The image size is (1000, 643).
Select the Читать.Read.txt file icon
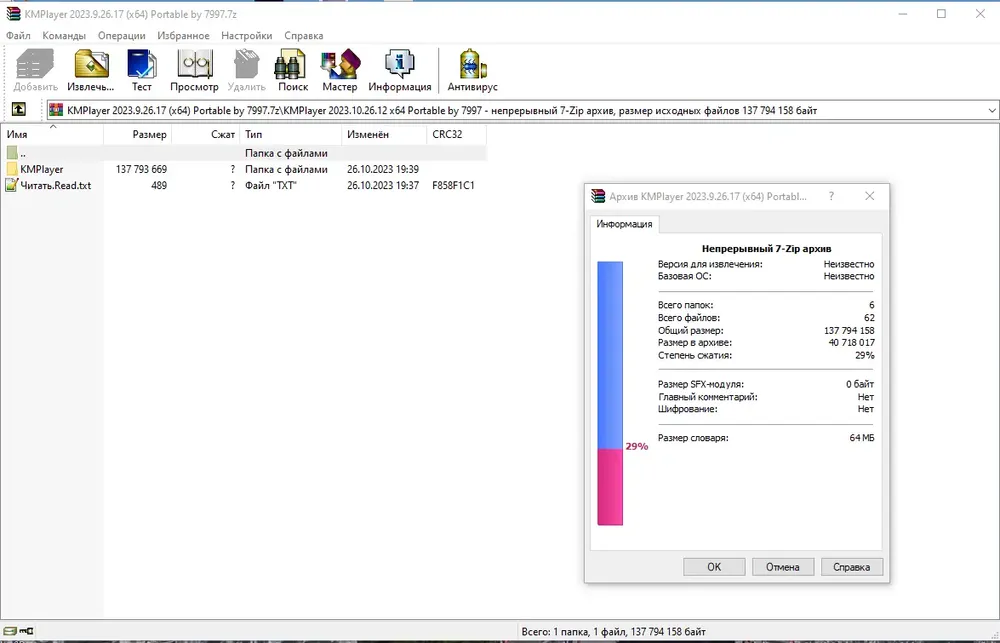pos(12,185)
